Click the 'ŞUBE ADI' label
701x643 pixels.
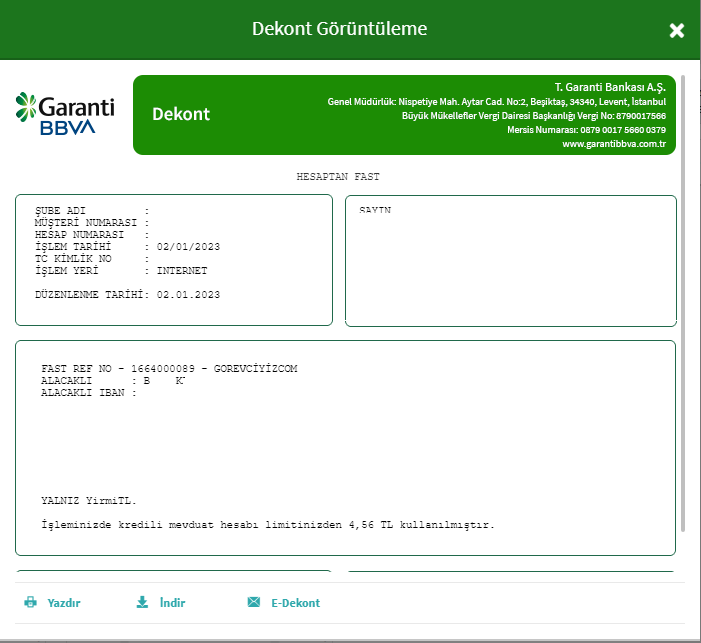click(x=60, y=211)
